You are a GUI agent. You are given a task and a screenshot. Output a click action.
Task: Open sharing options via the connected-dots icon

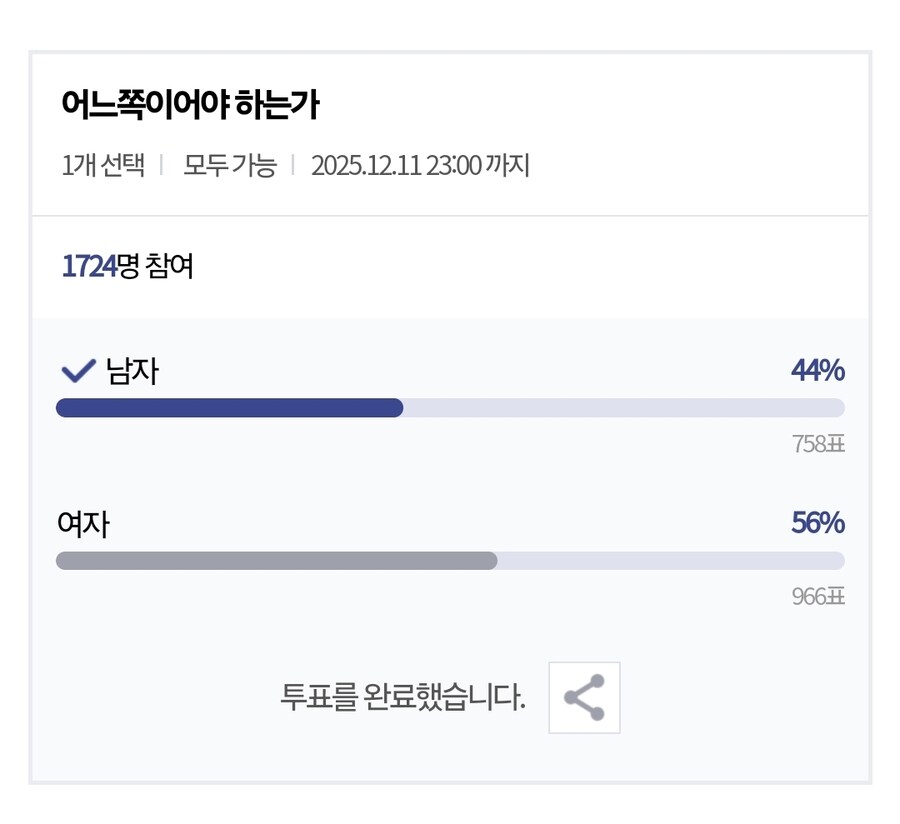point(584,698)
